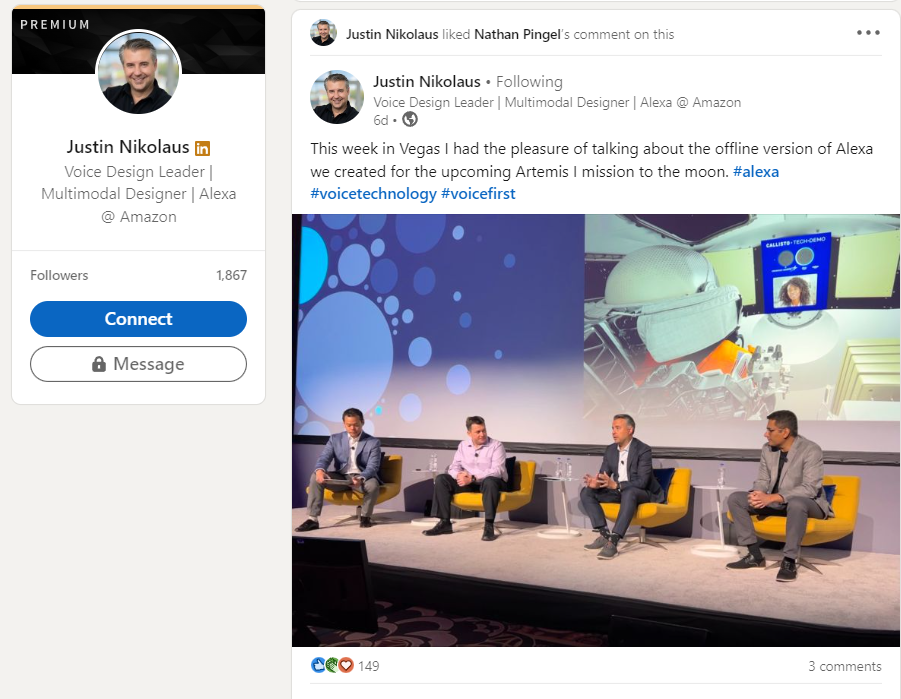Image resolution: width=901 pixels, height=699 pixels.
Task: Open the #alexa hashtag
Action: 756,172
